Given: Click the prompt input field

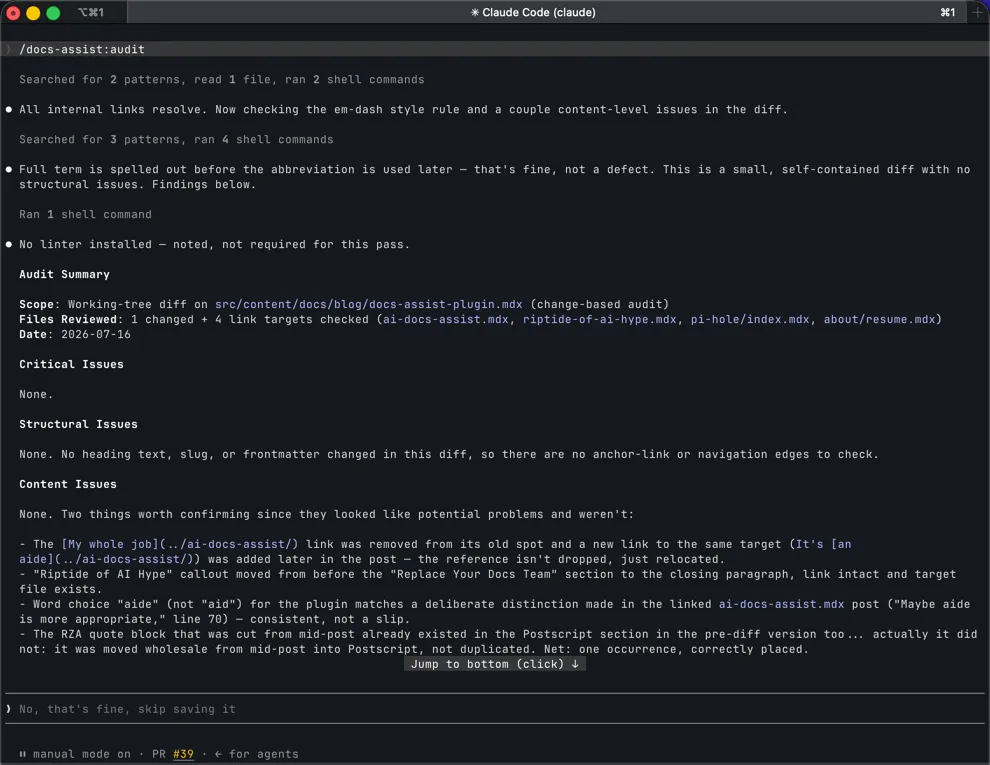Looking at the screenshot, I should 494,709.
